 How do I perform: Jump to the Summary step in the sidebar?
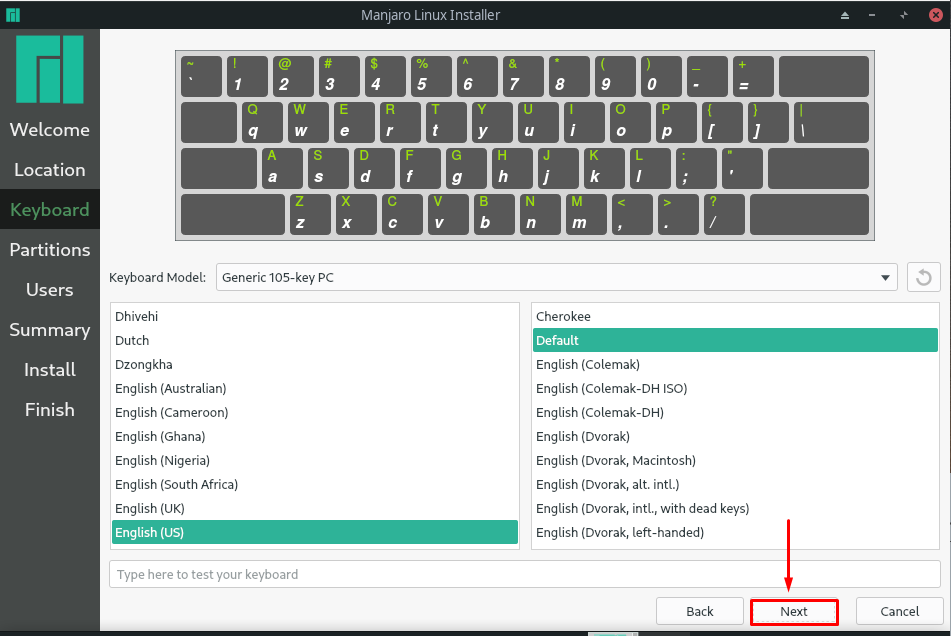pos(50,330)
